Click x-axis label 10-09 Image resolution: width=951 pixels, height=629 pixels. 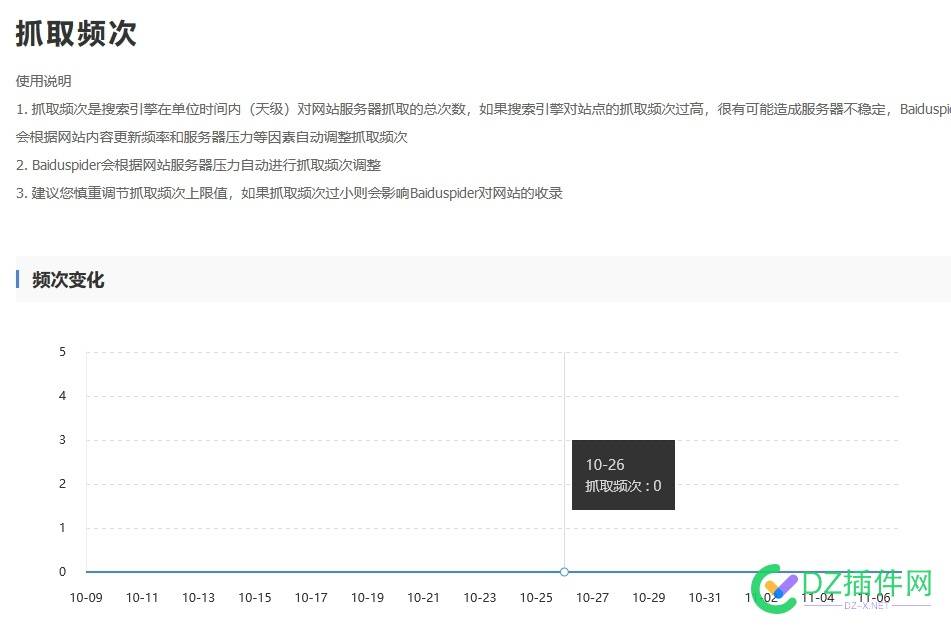pyautogui.click(x=86, y=597)
